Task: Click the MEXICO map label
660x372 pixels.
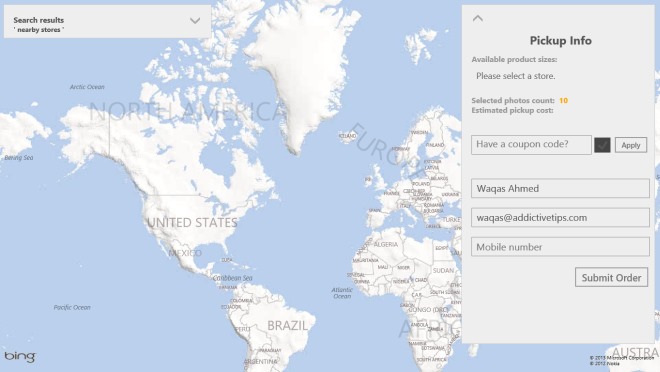Action: click(x=185, y=253)
